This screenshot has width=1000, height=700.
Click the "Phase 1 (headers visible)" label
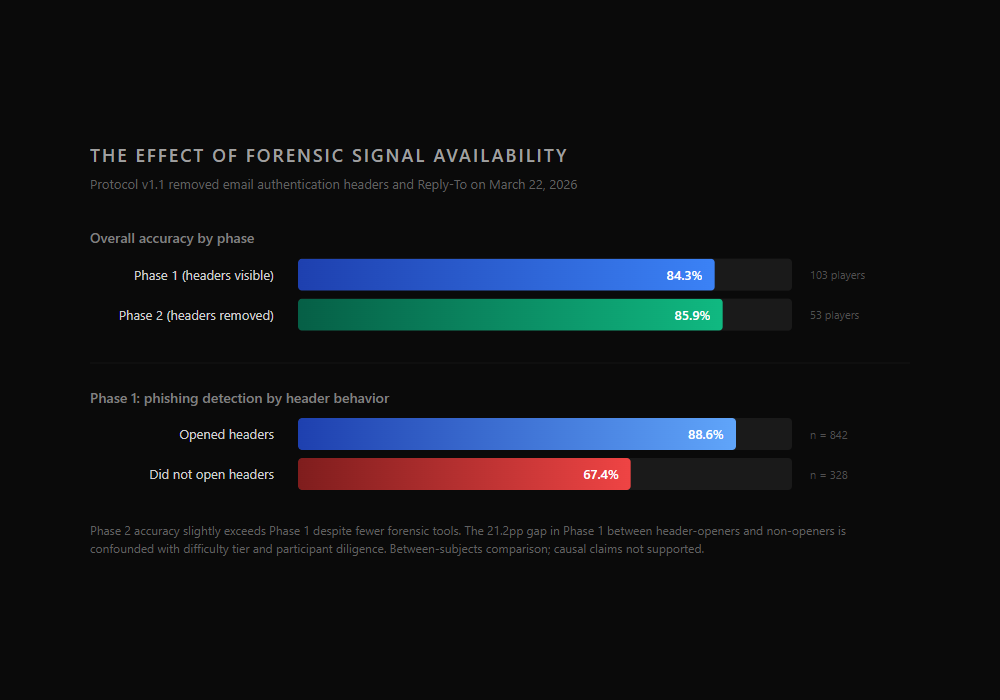204,275
